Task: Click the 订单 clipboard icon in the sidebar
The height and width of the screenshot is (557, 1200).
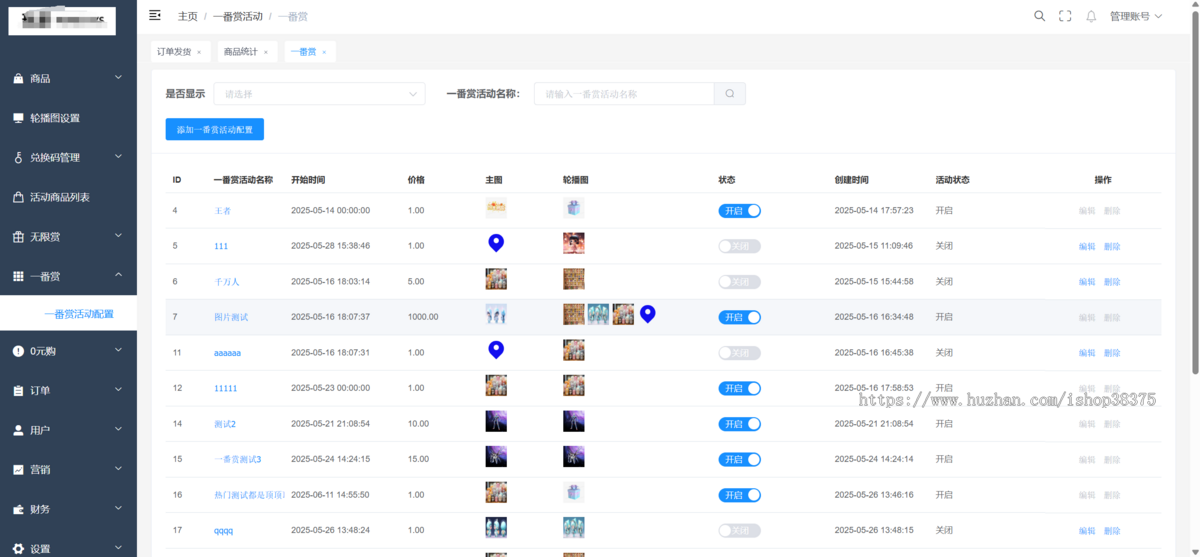Action: (x=18, y=390)
